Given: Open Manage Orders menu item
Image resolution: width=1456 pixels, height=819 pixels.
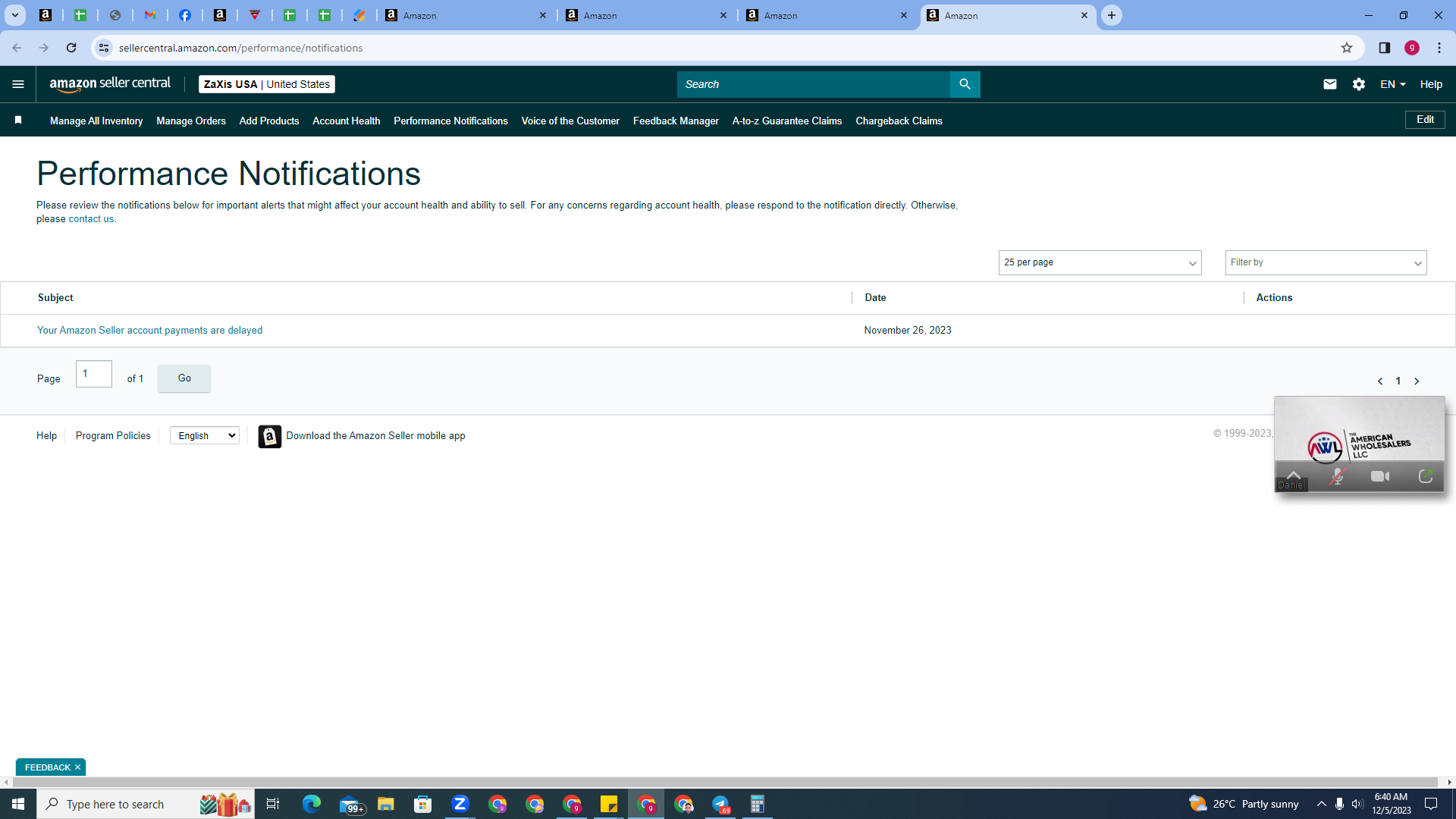Looking at the screenshot, I should [191, 121].
